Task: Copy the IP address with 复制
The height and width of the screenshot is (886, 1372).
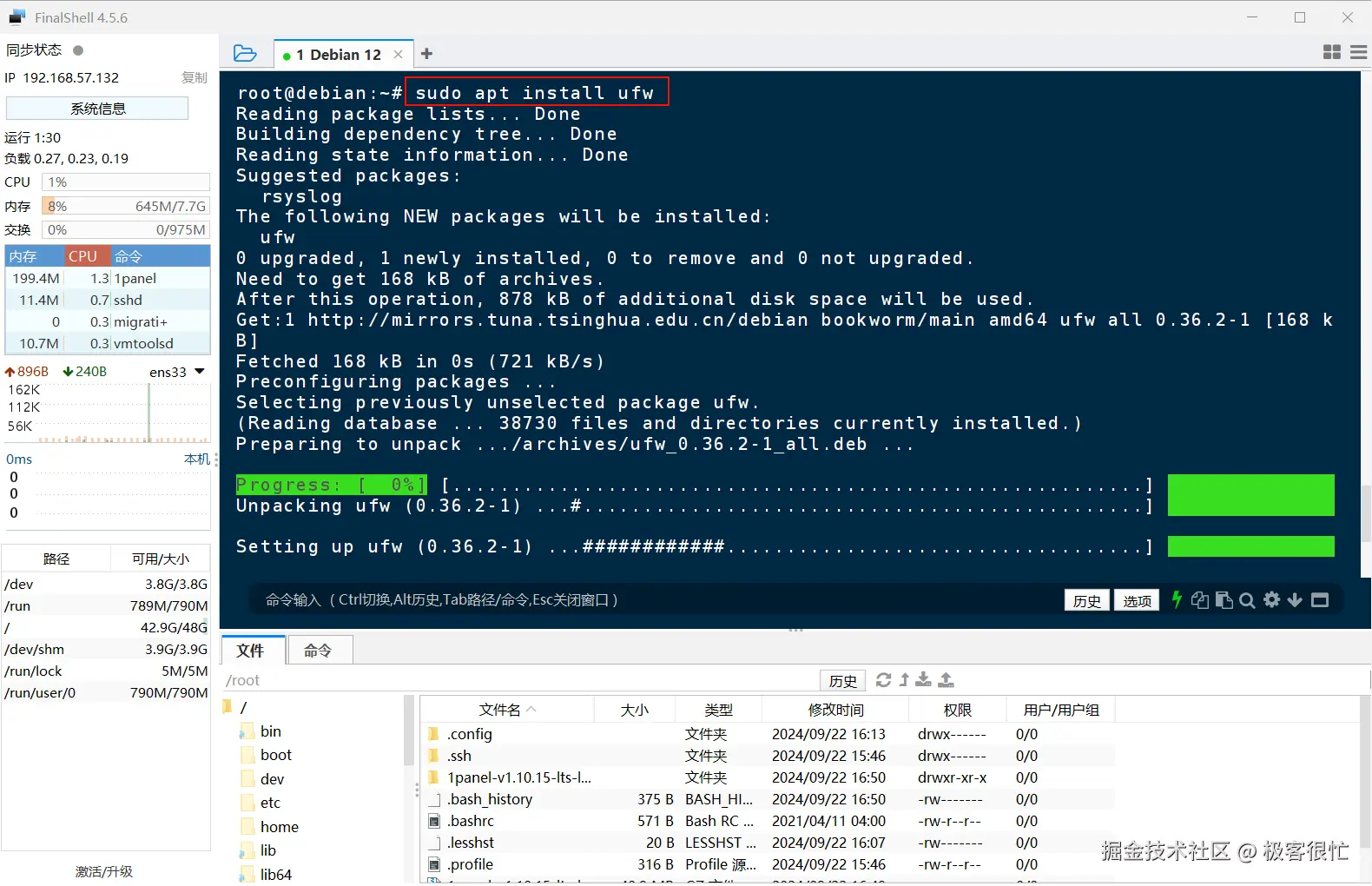Action: pyautogui.click(x=195, y=77)
